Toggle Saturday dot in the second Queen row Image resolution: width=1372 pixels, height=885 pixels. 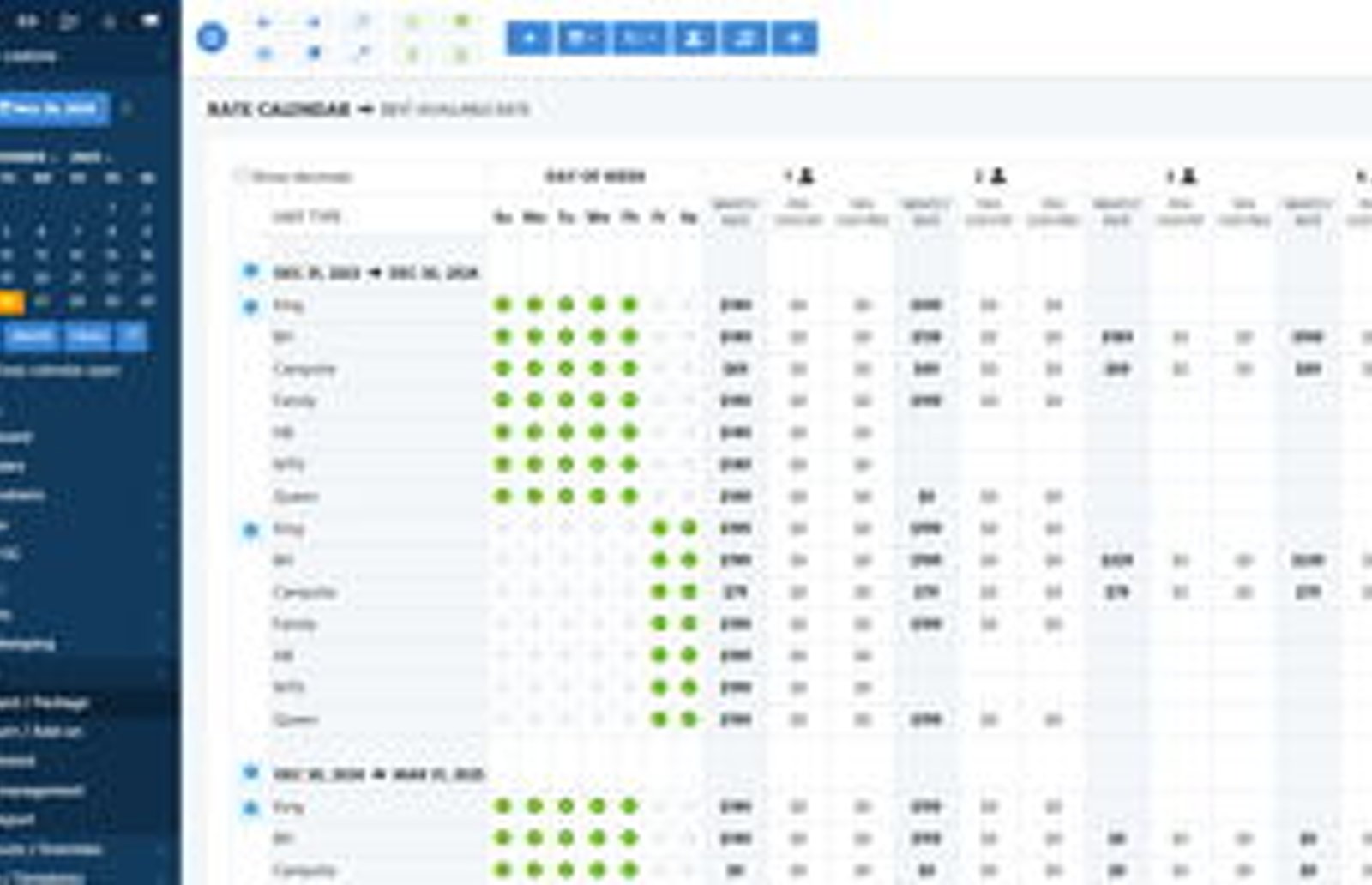tap(689, 719)
